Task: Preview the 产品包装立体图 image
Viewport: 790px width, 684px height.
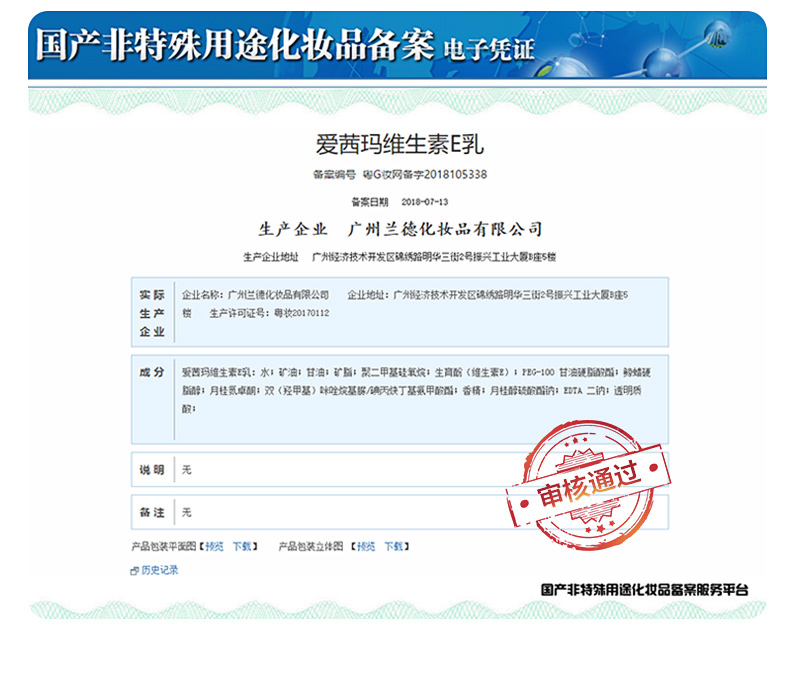Action: 366,546
